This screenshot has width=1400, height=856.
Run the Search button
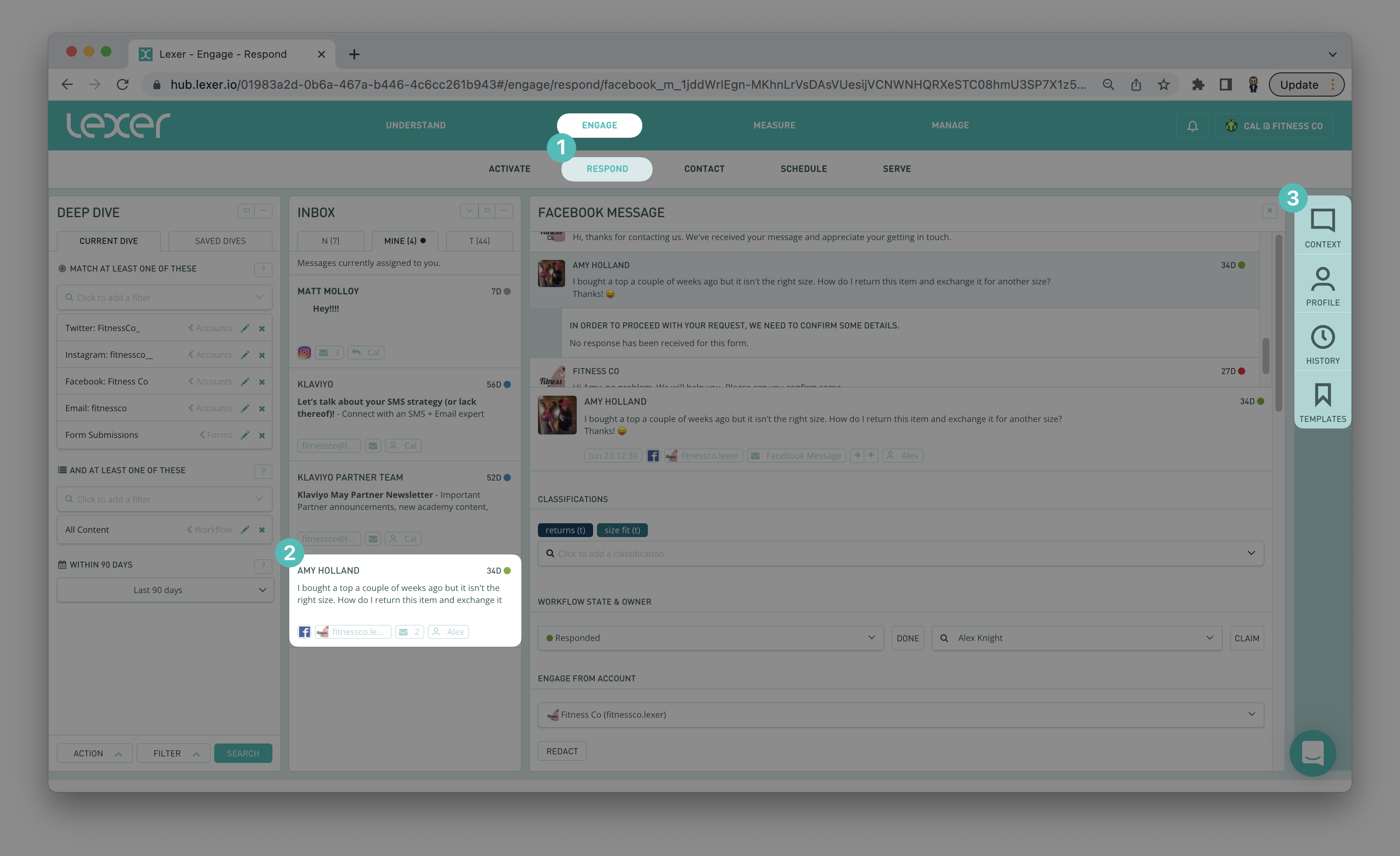(243, 753)
